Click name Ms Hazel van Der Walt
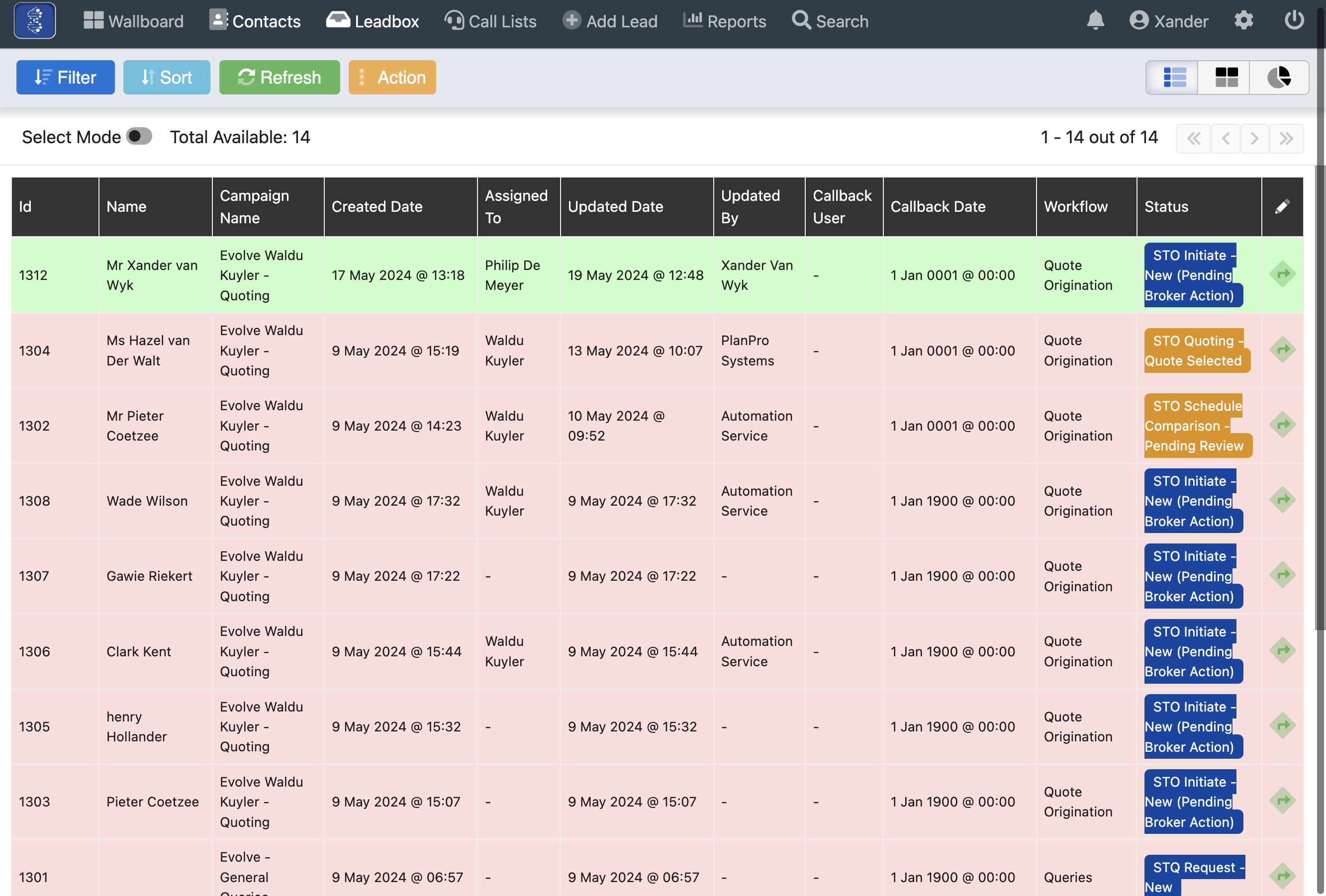The height and width of the screenshot is (896, 1326). (x=148, y=350)
